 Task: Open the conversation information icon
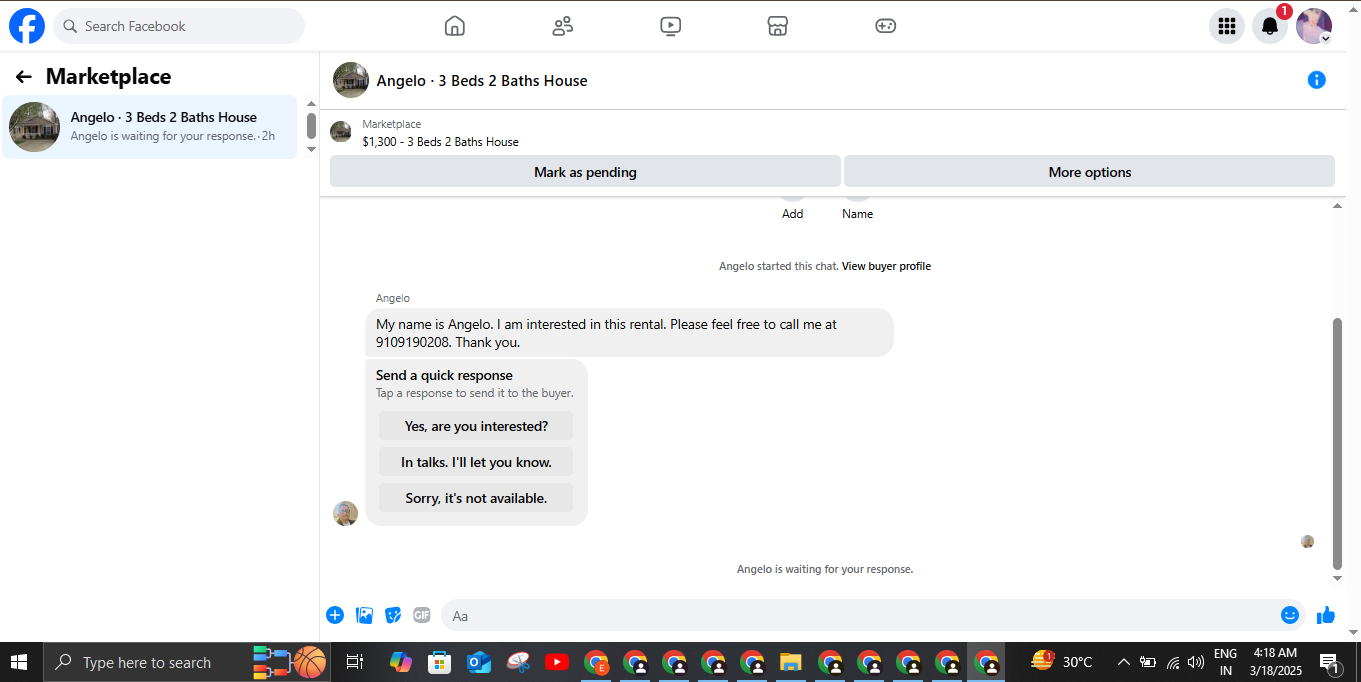1317,80
